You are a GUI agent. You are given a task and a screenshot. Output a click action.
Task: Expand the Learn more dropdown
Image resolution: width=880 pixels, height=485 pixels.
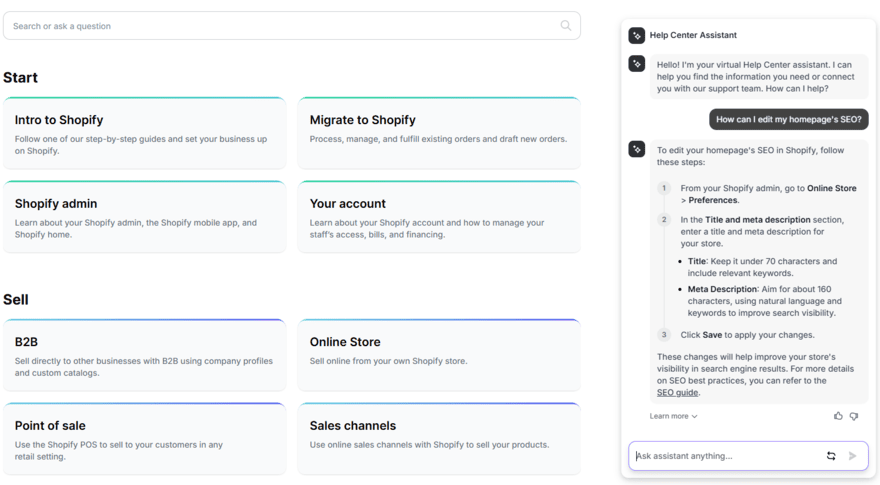[x=673, y=416]
